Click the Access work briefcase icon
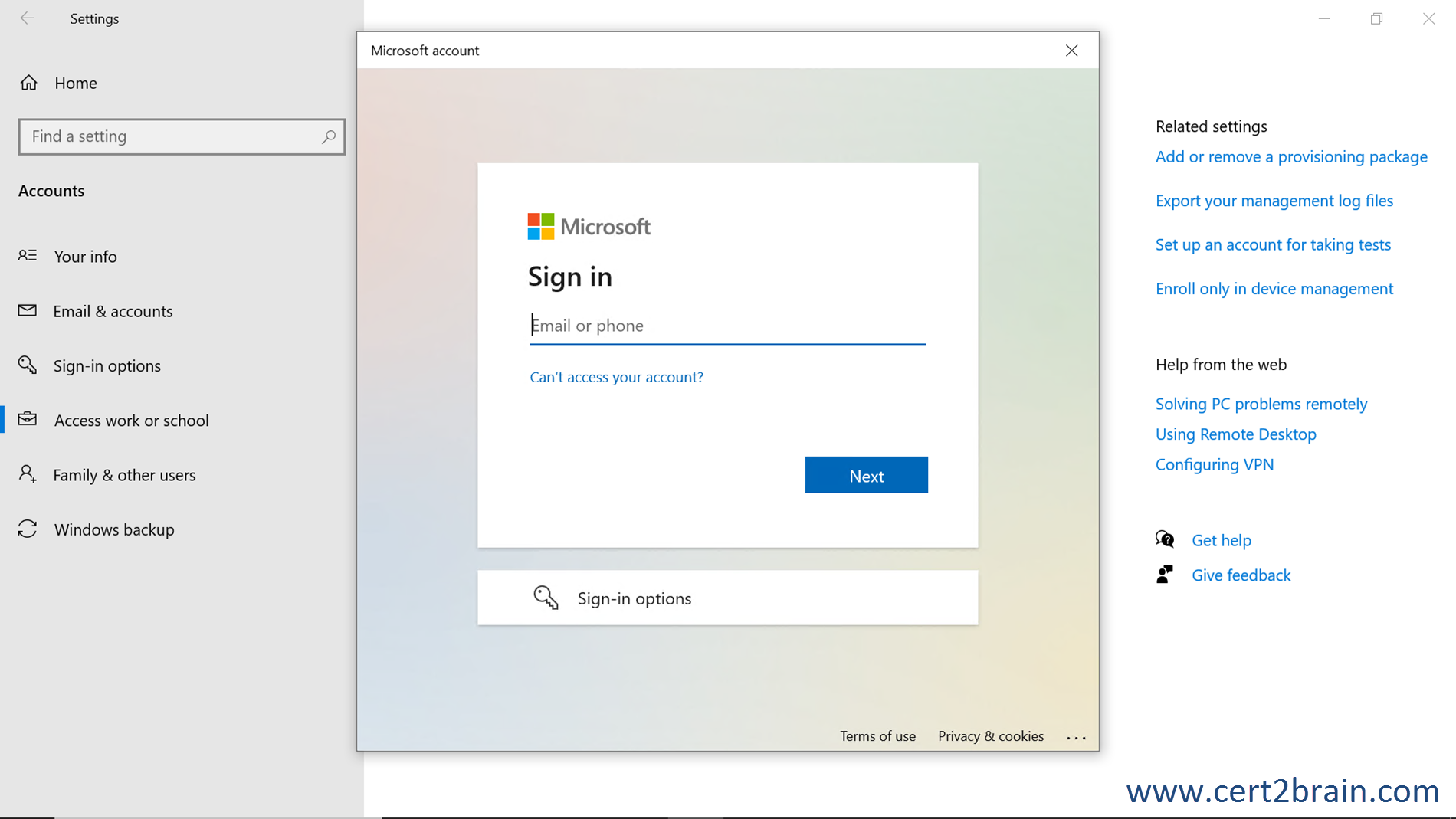Viewport: 1456px width, 819px height. click(28, 419)
